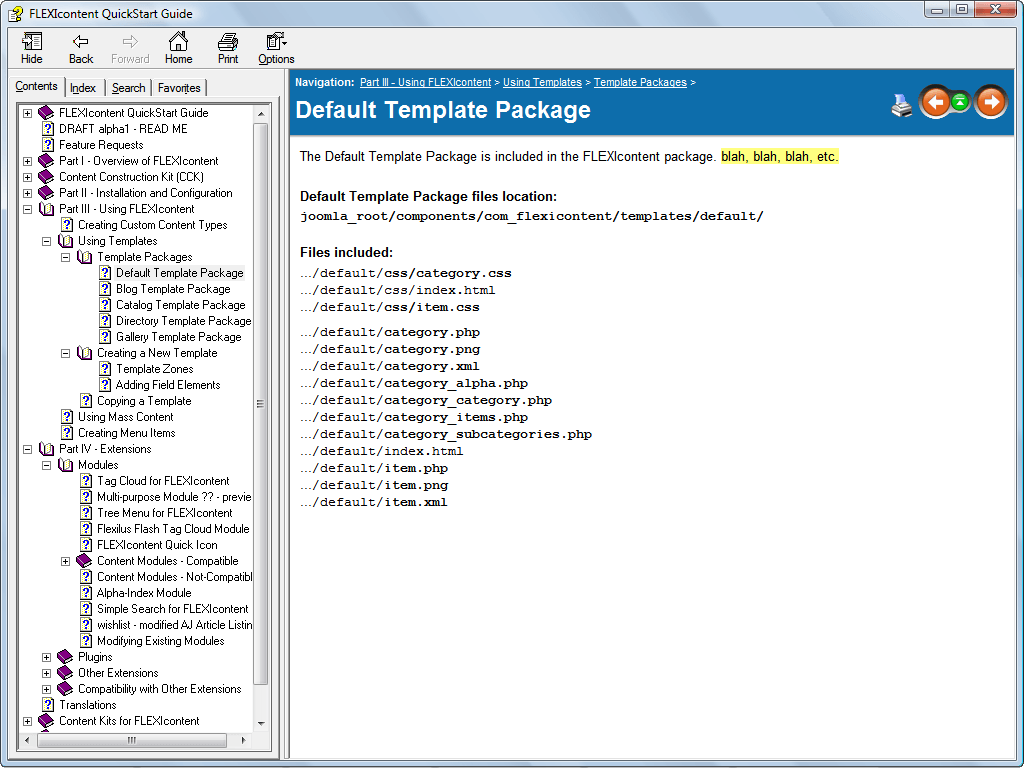Click book icon beside Plugins
This screenshot has width=1024, height=768.
click(x=65, y=657)
